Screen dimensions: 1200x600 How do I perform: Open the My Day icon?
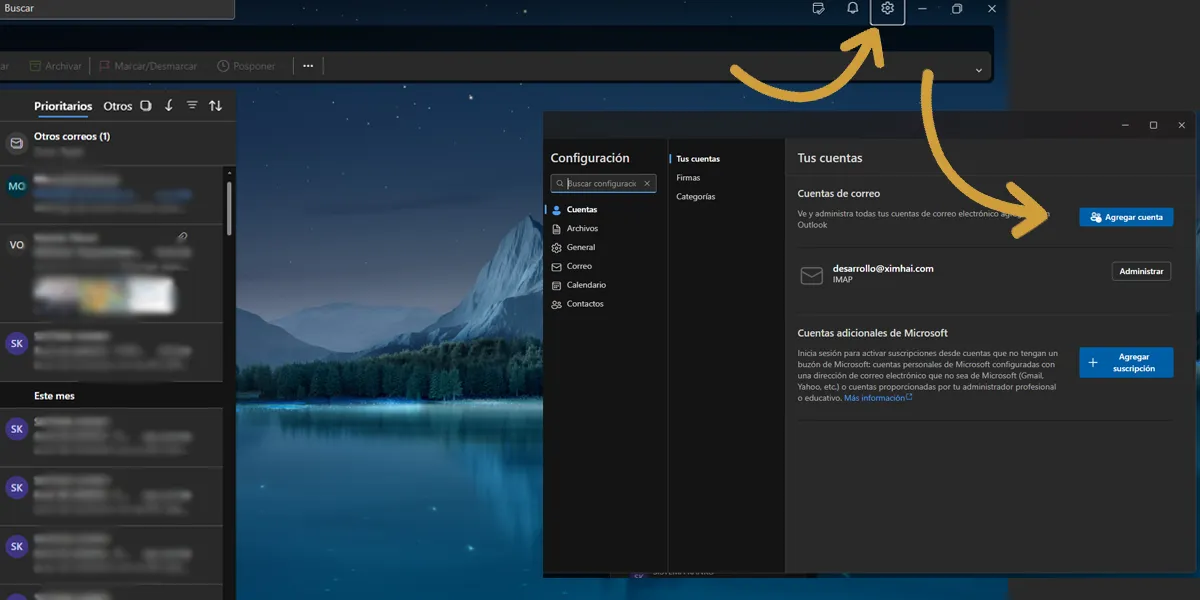pos(819,9)
